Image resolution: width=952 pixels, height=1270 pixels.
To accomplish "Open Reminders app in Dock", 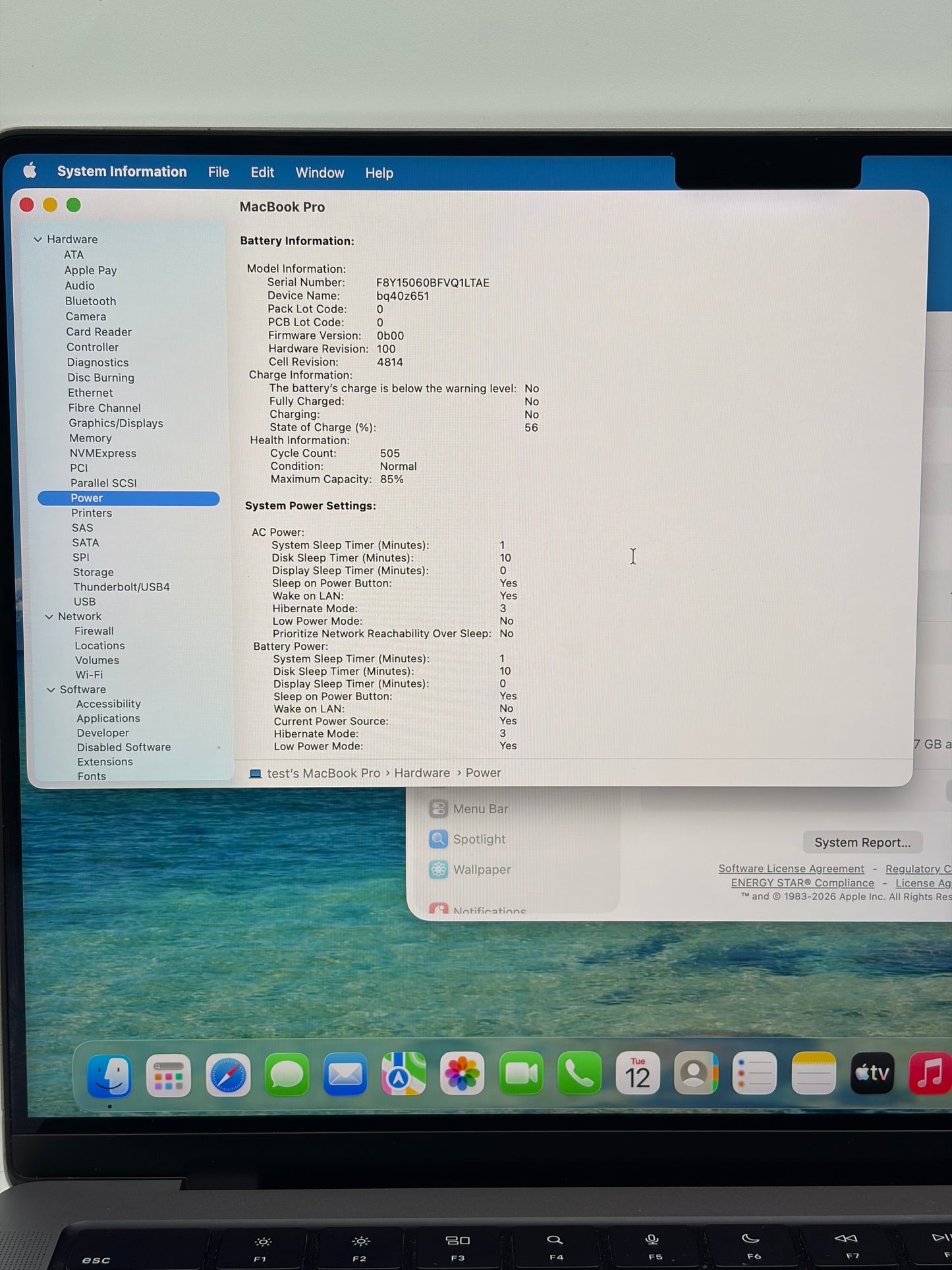I will tap(755, 1074).
